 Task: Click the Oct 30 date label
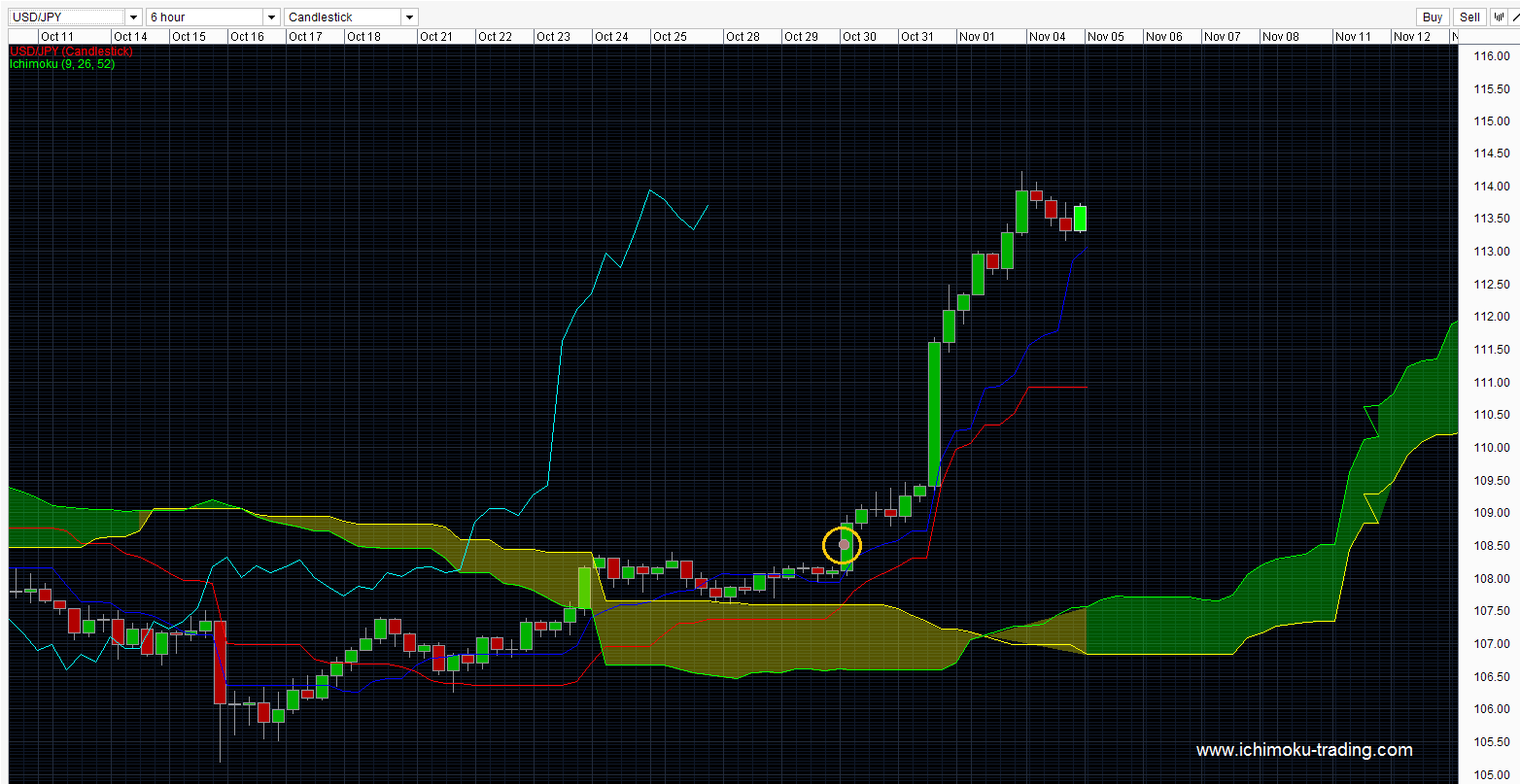pos(859,37)
